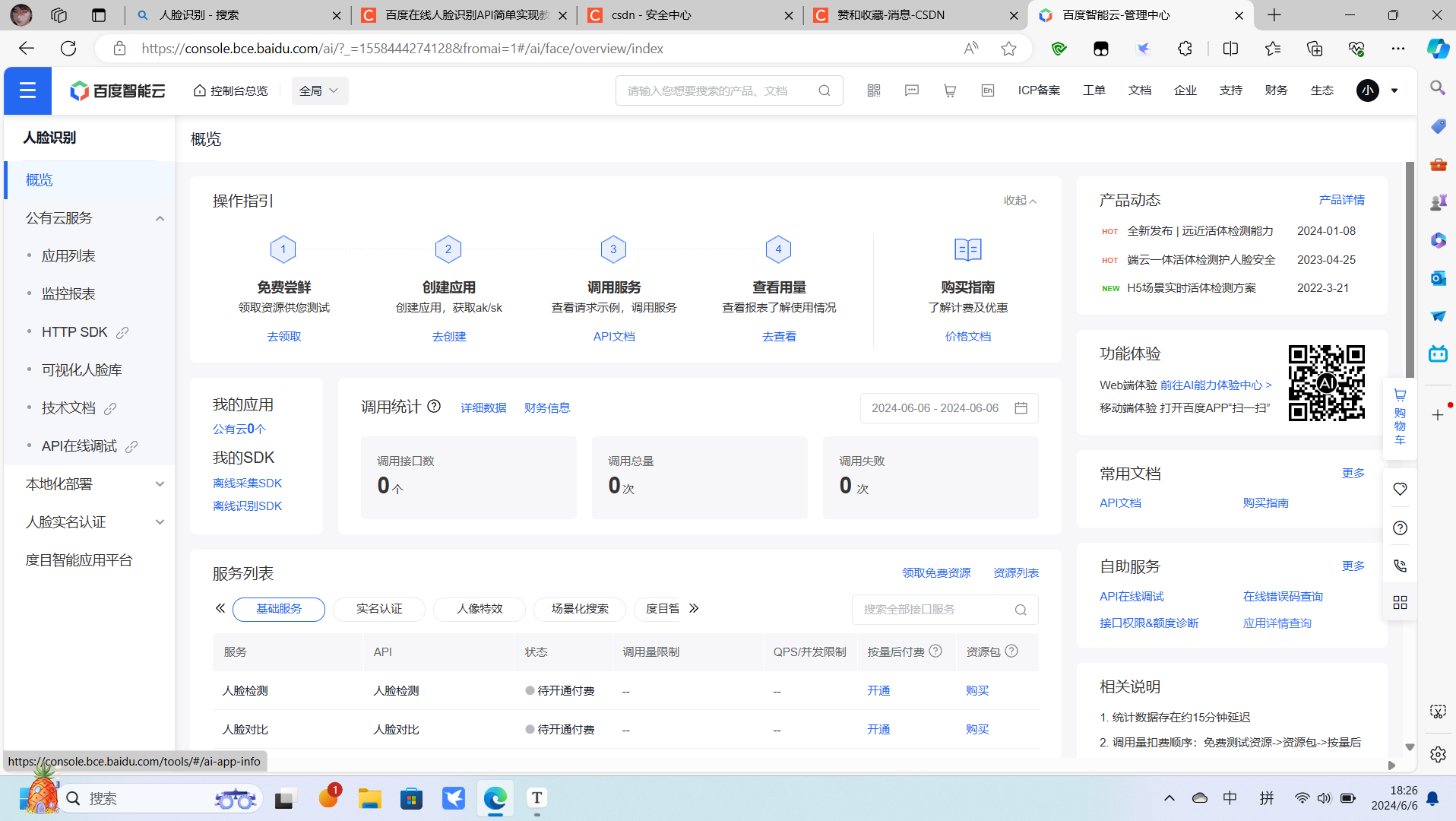This screenshot has height=821, width=1456.
Task: Open the QR code icon in header
Action: click(874, 90)
